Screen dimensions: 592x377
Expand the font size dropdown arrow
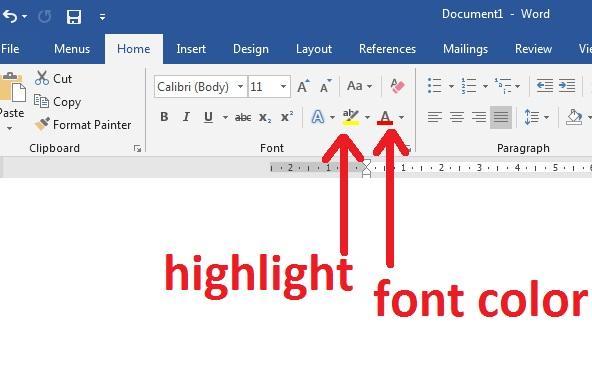(283, 86)
